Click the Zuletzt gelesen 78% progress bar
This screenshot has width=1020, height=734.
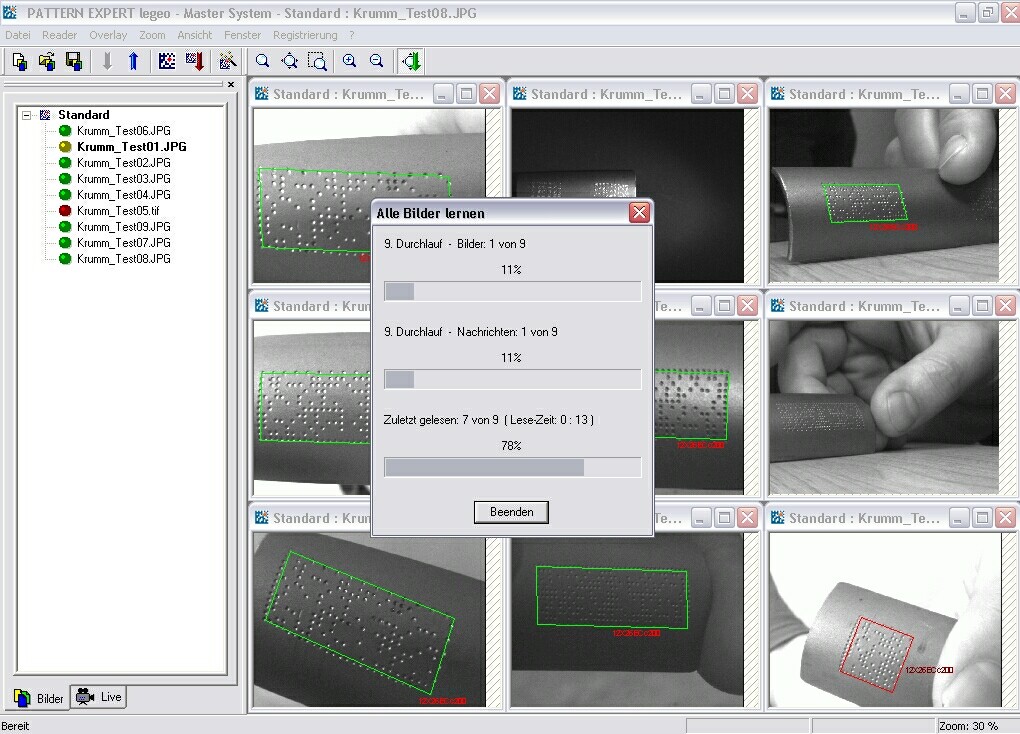(x=512, y=467)
